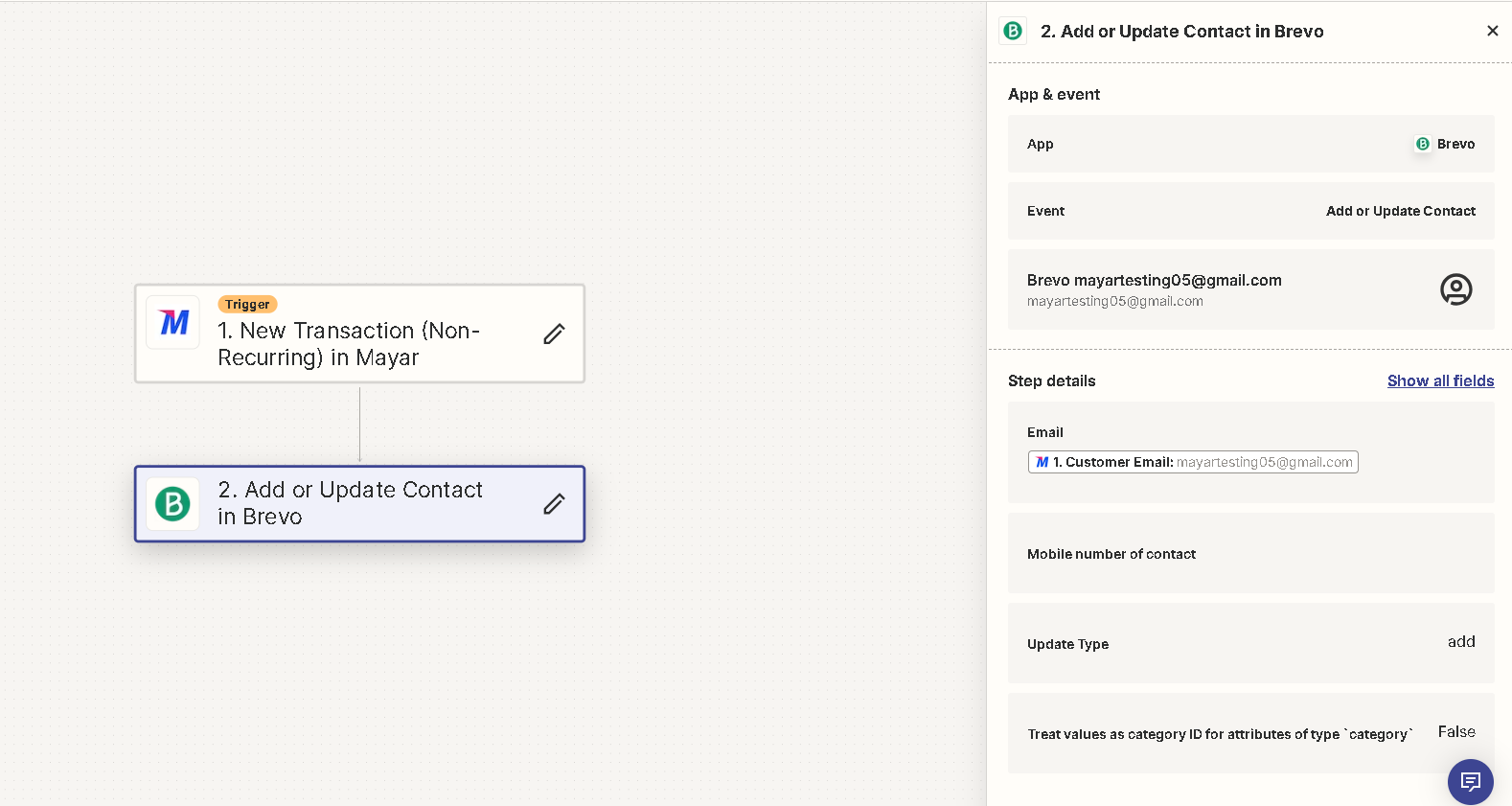Open the chat support bubble

[x=1470, y=781]
